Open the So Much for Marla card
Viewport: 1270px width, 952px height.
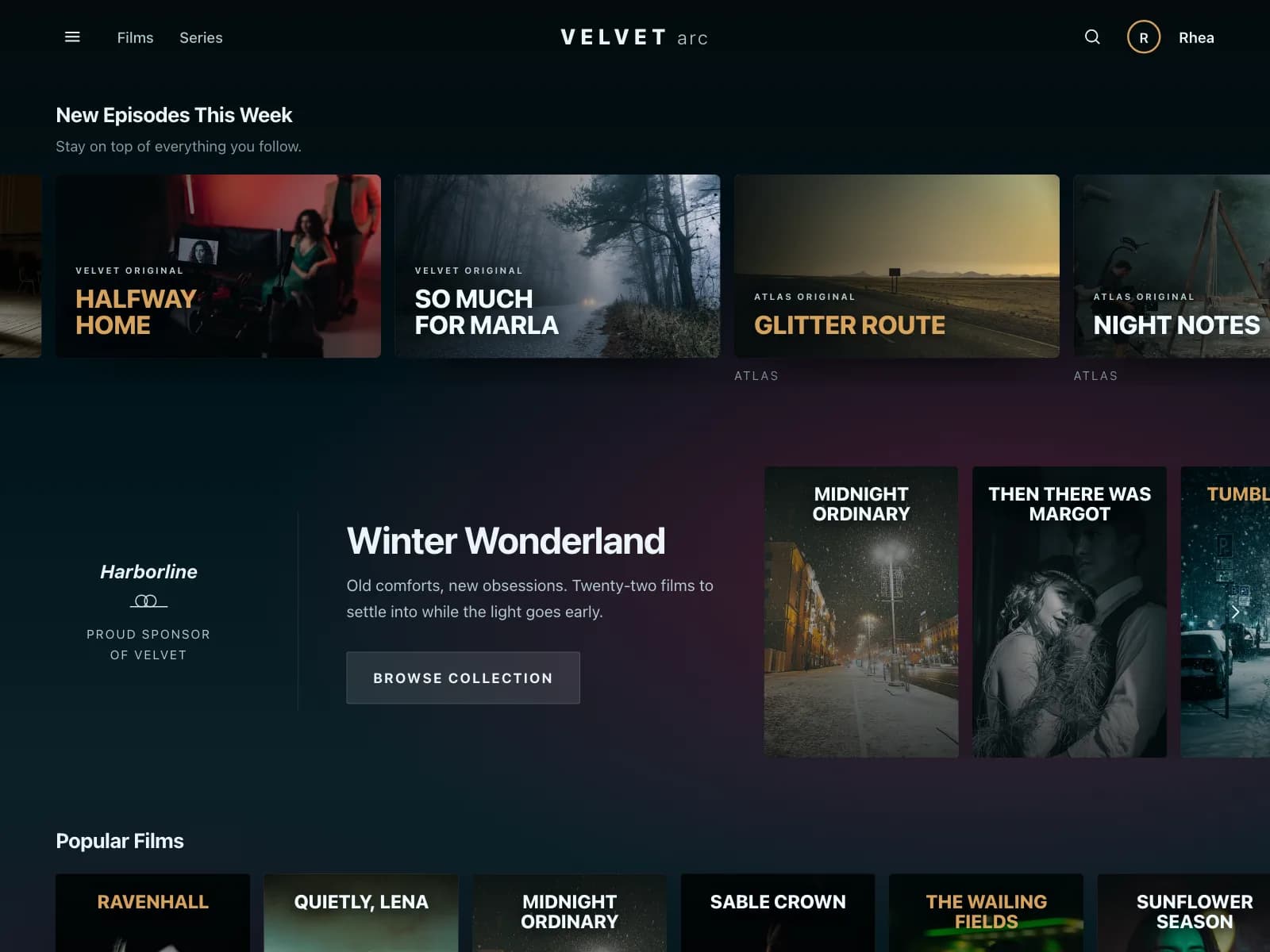click(557, 266)
